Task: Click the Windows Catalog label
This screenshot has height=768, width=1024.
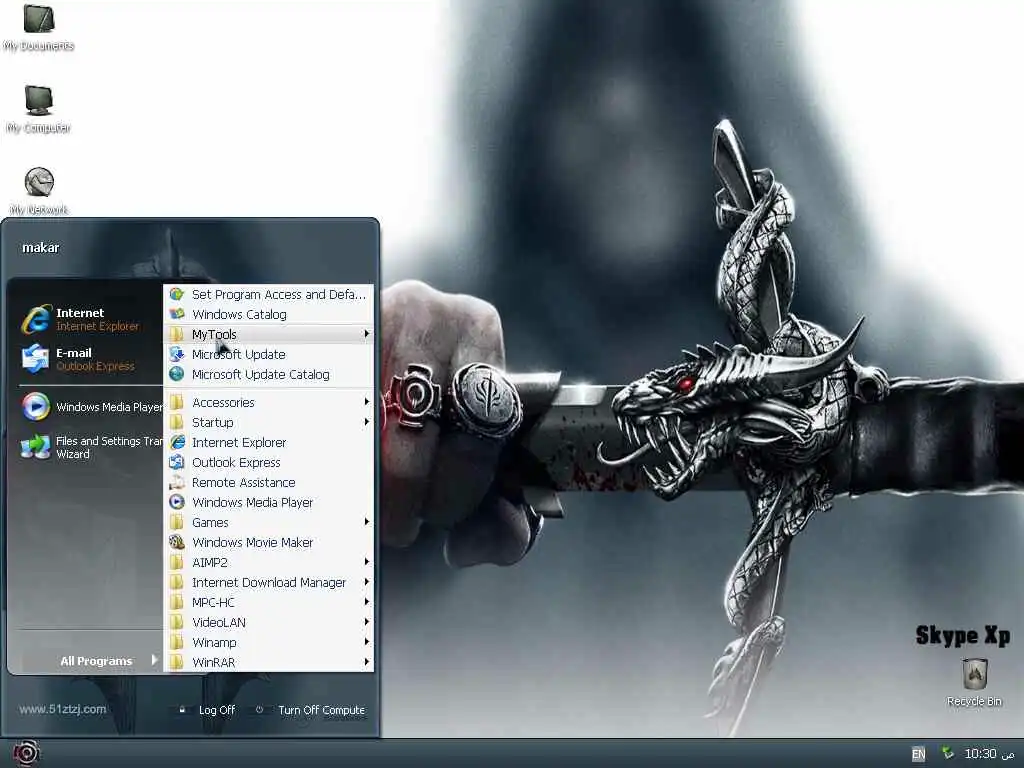Action: (x=239, y=315)
